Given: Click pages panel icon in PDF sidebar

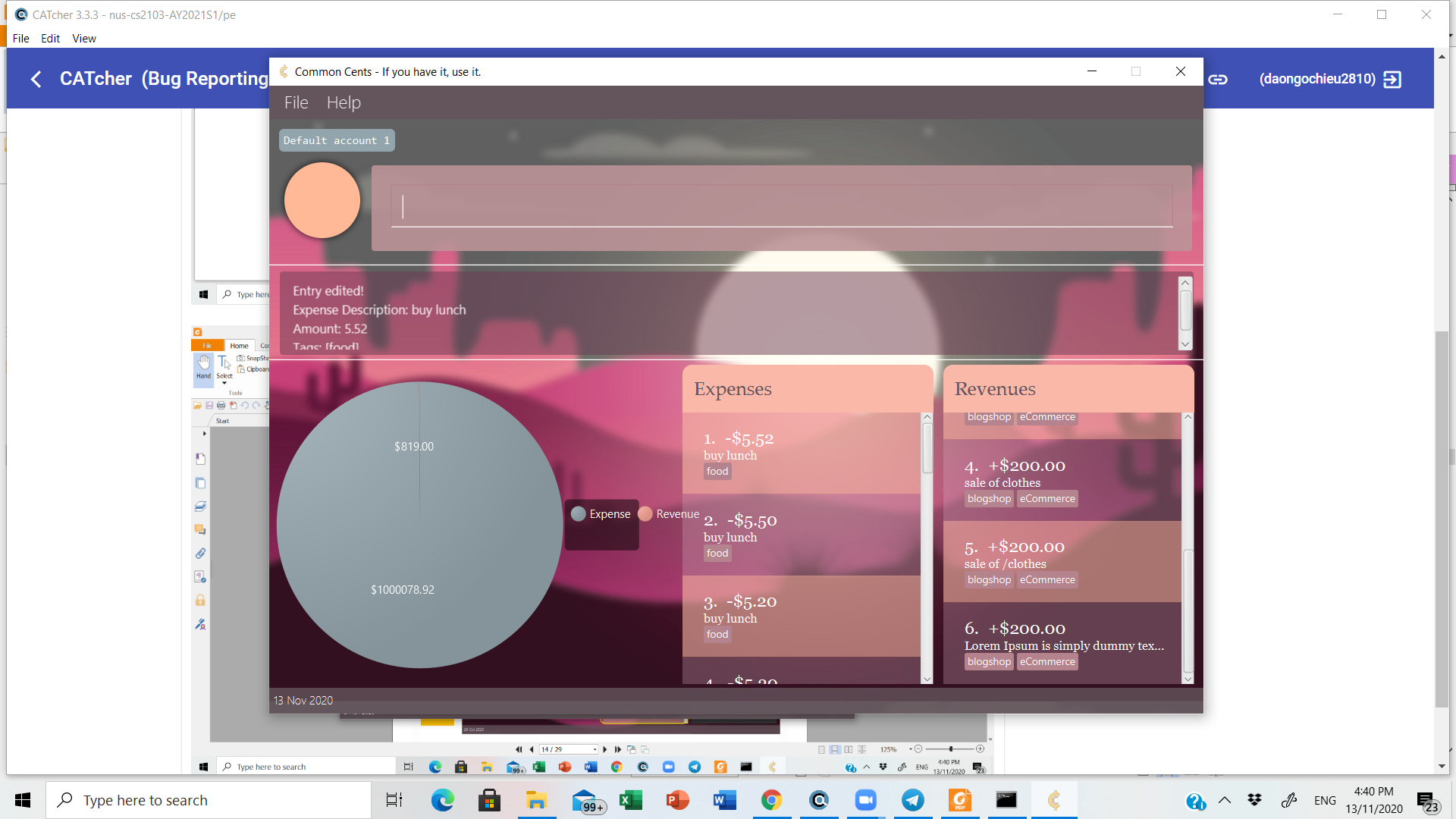Looking at the screenshot, I should point(200,483).
